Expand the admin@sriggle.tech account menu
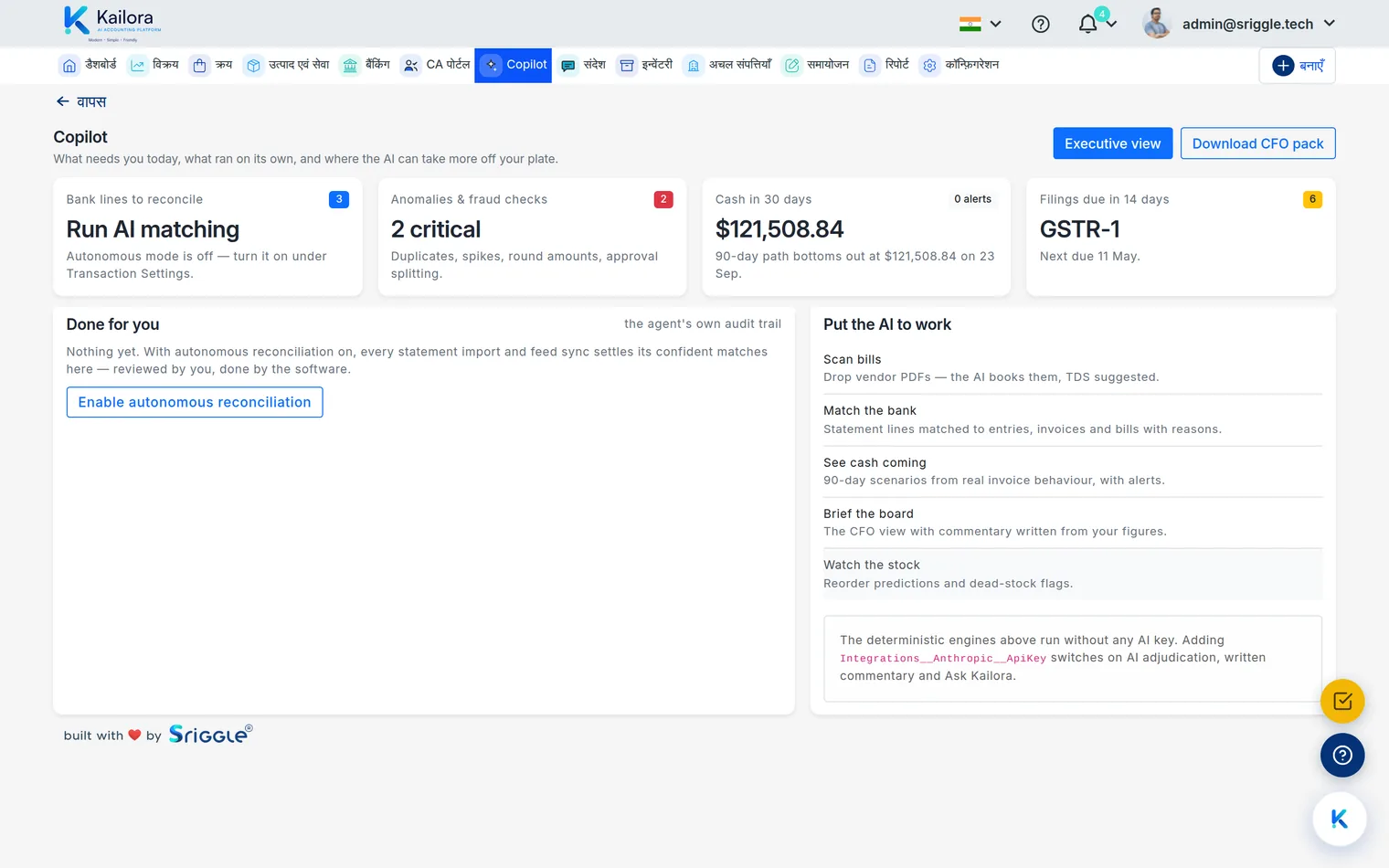This screenshot has width=1389, height=868. [x=1240, y=24]
